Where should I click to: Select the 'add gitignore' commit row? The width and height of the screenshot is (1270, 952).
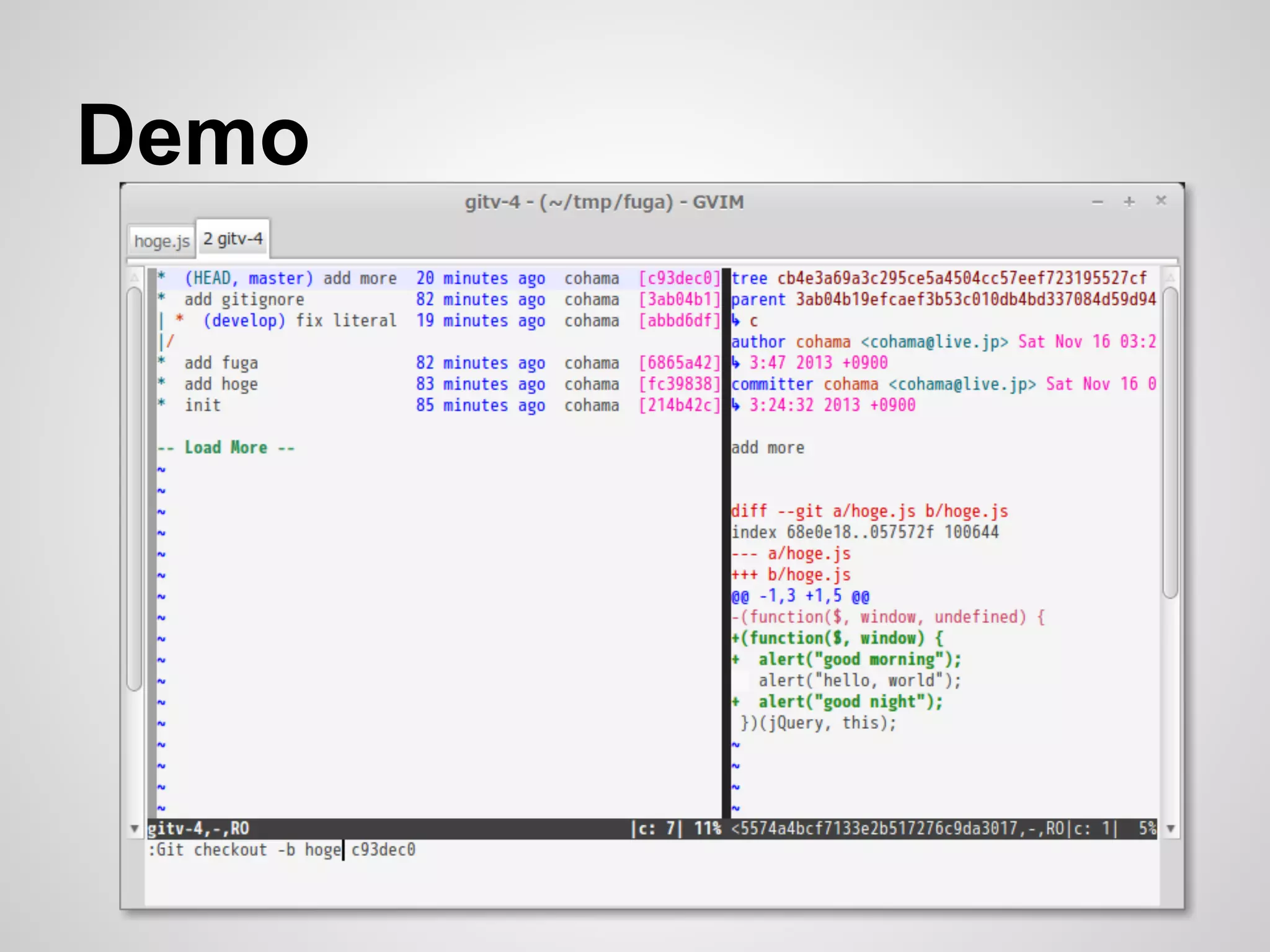[x=439, y=299]
